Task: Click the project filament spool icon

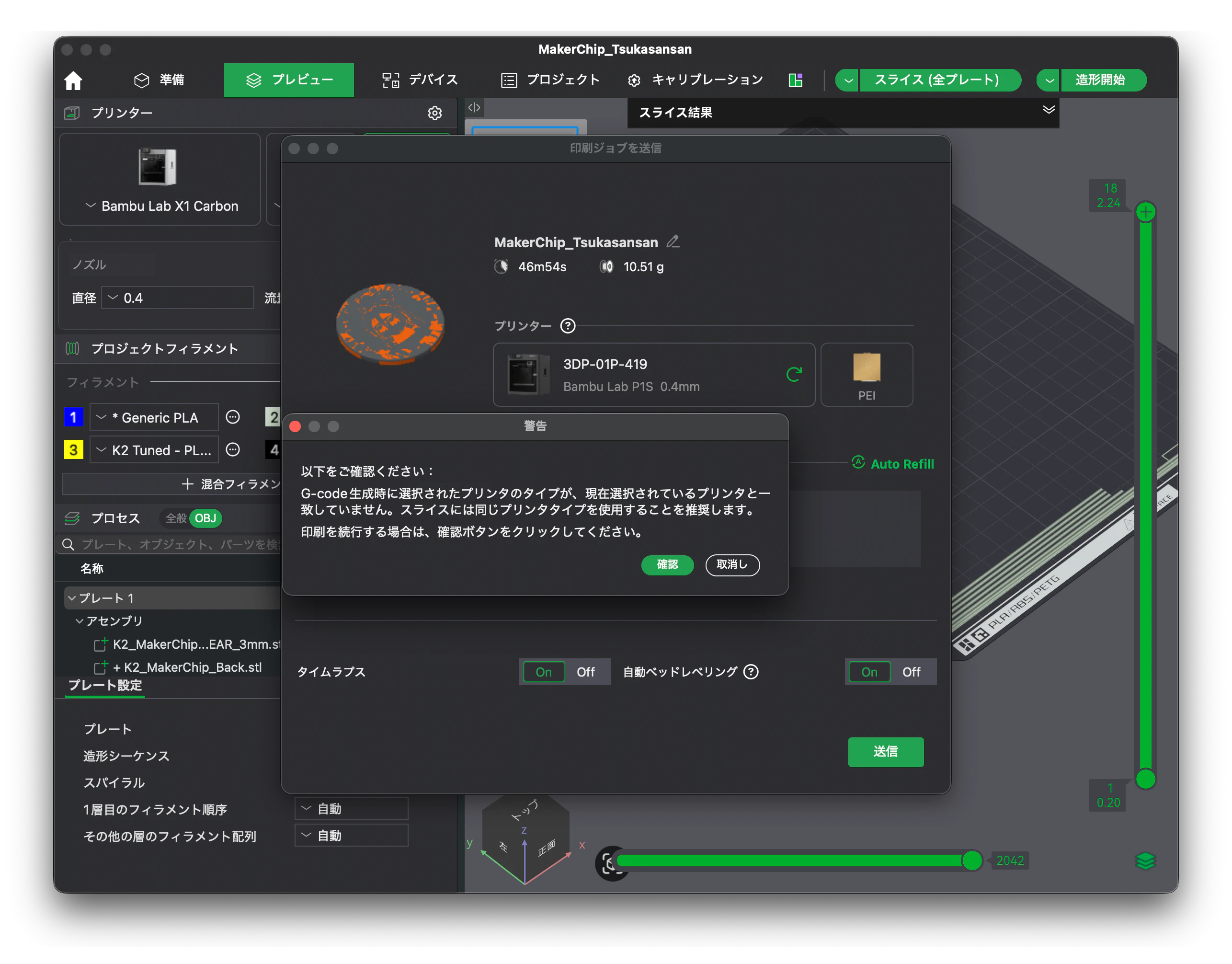Action: (x=73, y=349)
